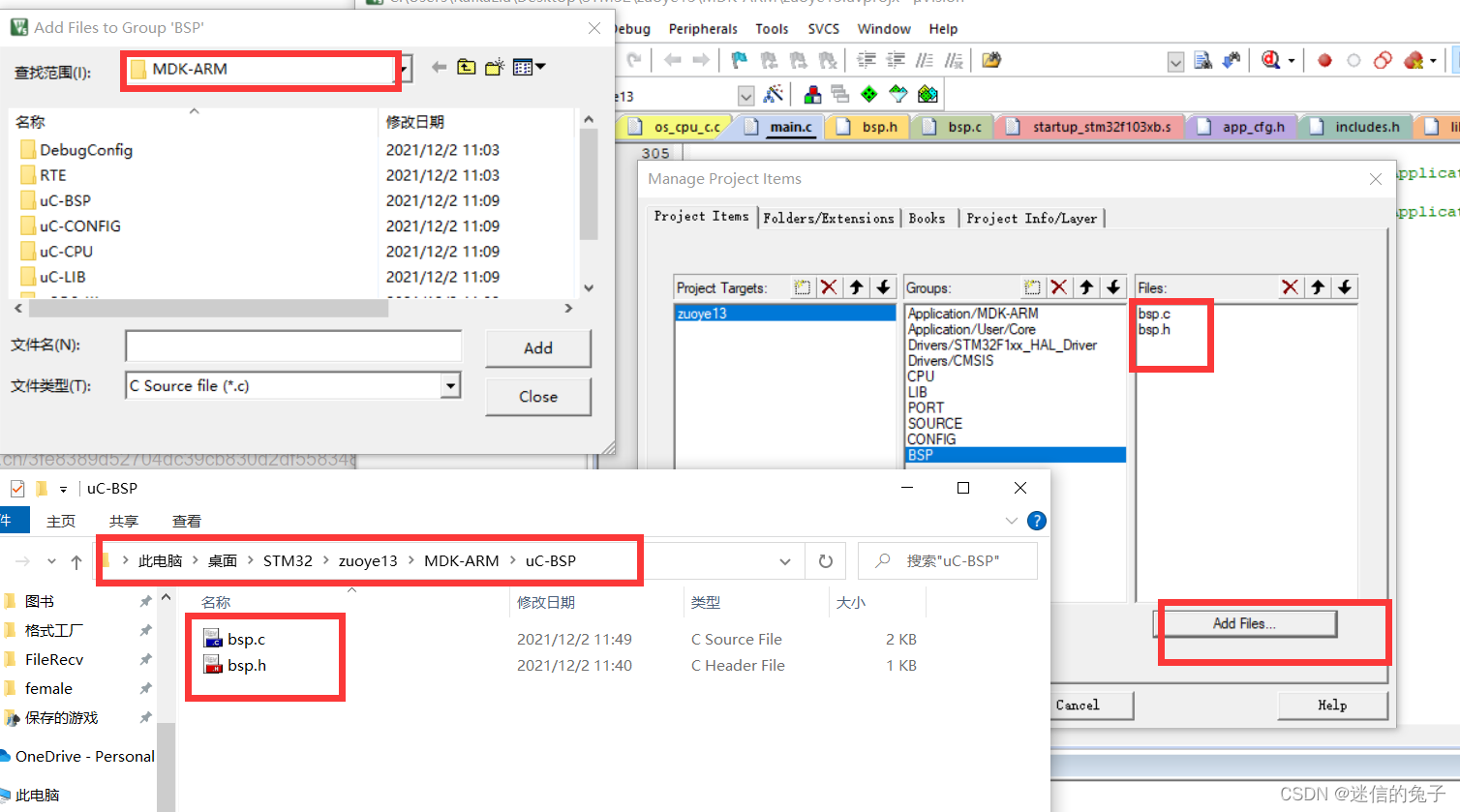Click Help button in Manage Project Items
Screen dimensions: 1460x812
tap(1332, 706)
